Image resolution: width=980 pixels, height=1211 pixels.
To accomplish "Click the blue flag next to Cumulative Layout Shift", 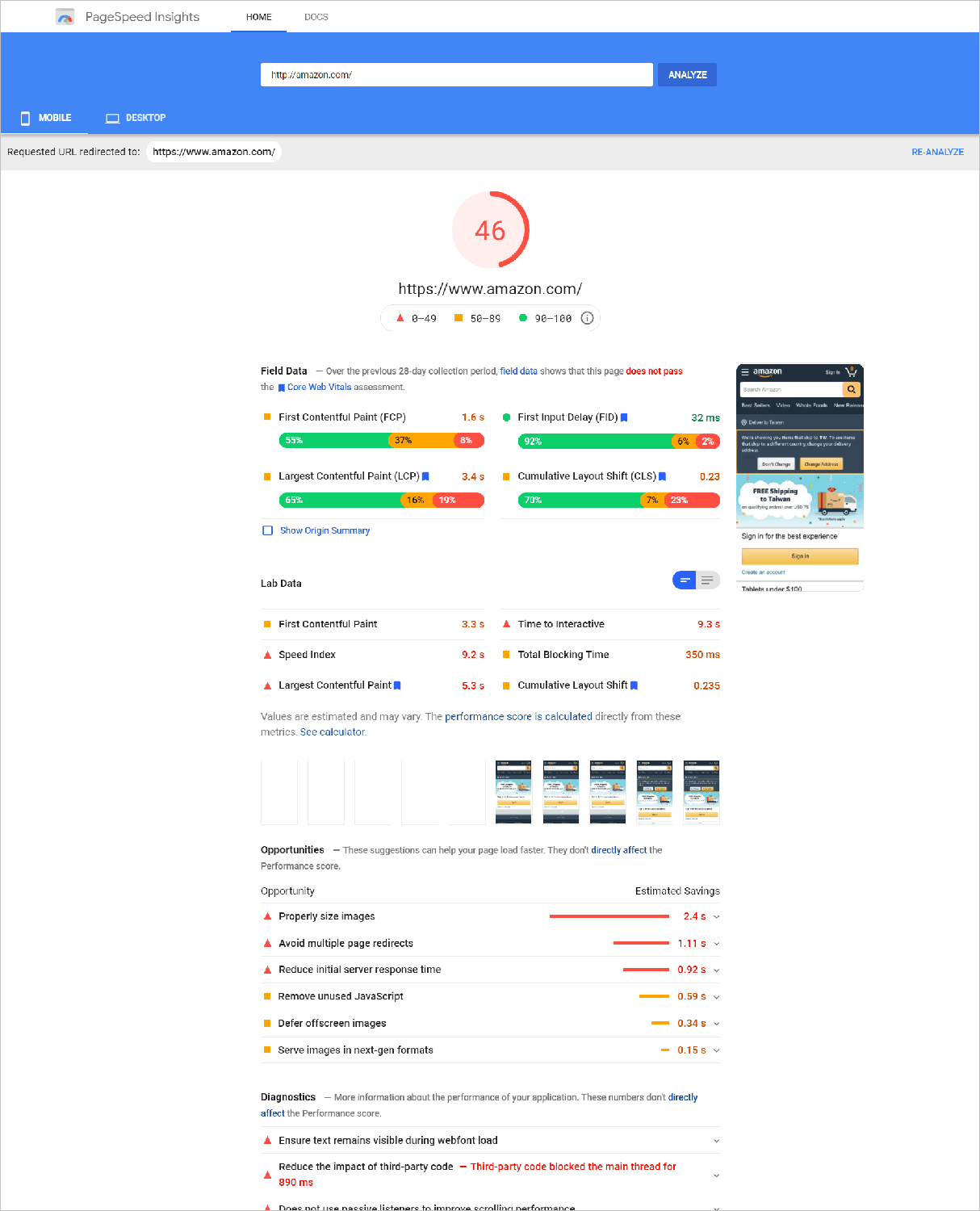I will click(x=662, y=476).
